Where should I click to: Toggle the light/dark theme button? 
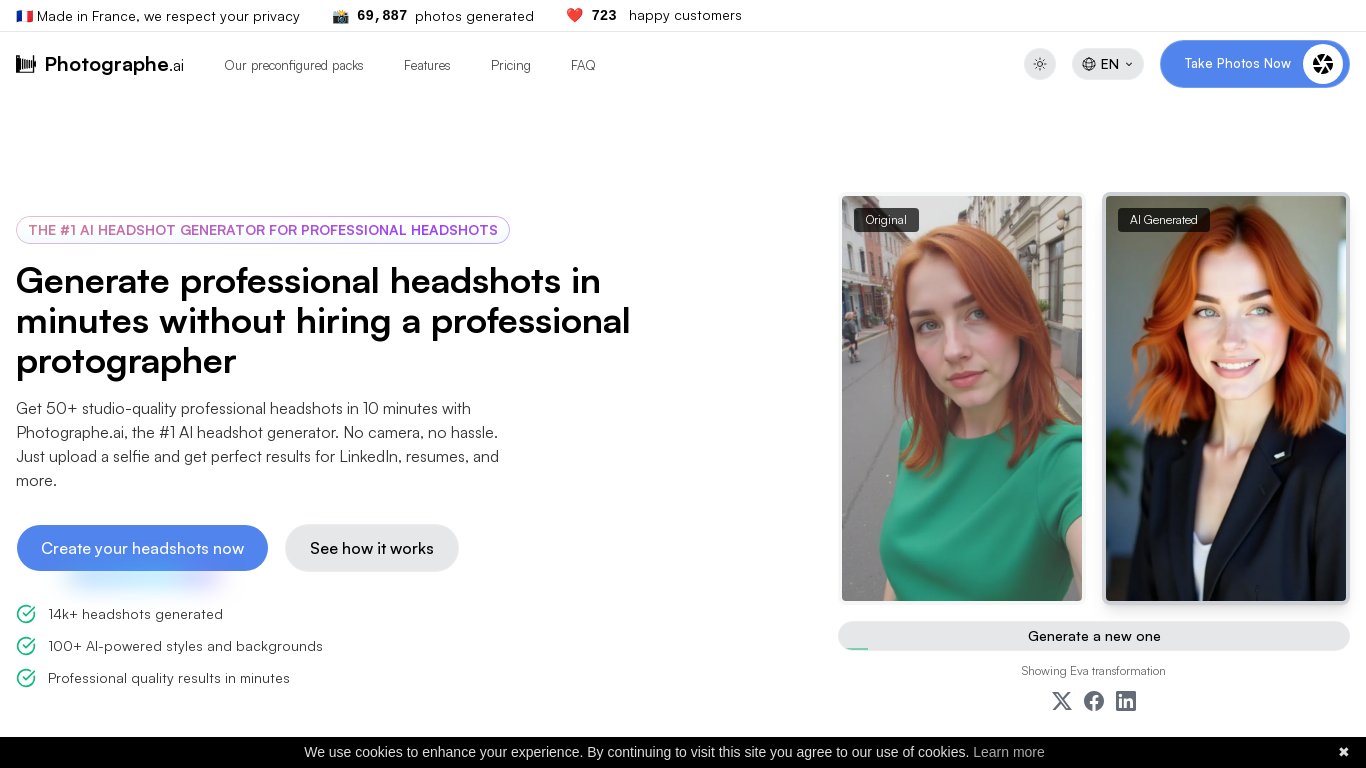click(1040, 64)
